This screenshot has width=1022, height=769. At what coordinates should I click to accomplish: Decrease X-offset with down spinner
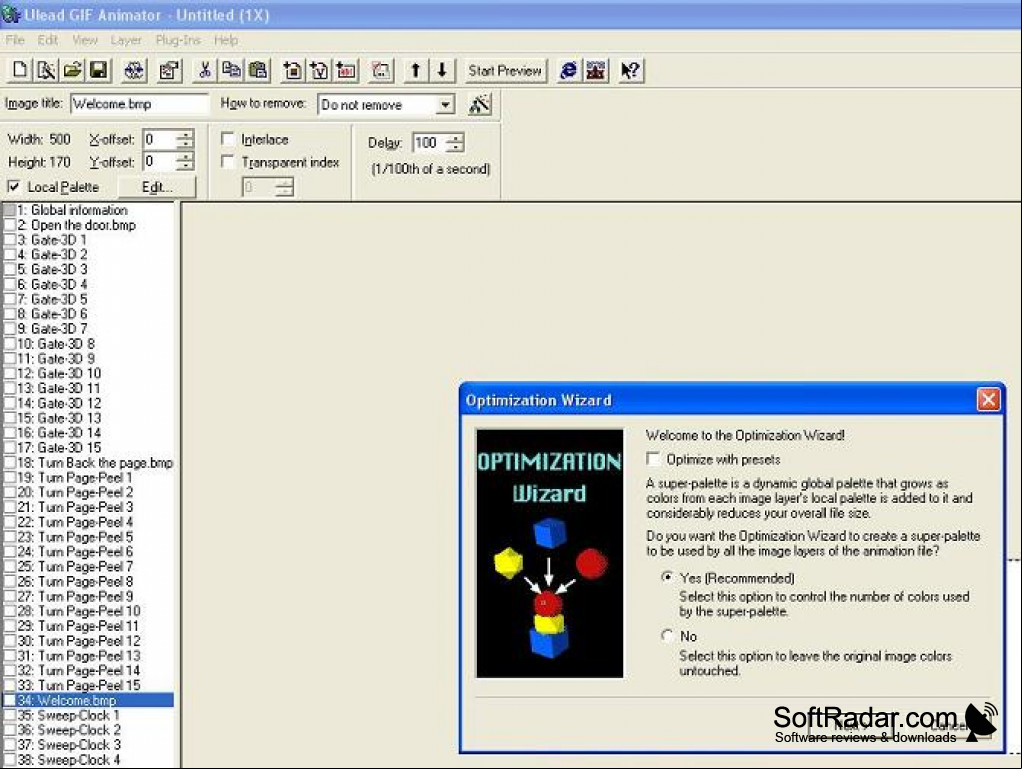coord(186,144)
